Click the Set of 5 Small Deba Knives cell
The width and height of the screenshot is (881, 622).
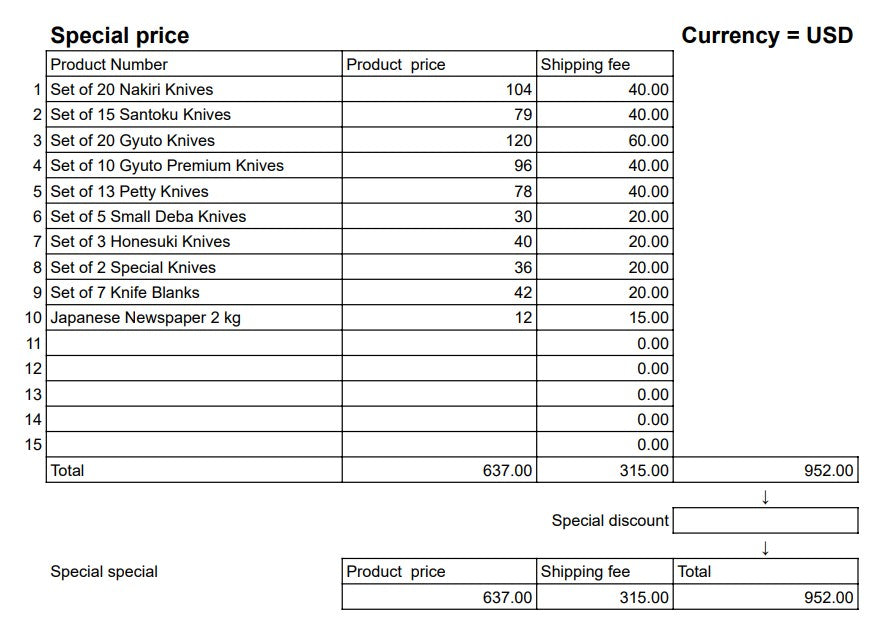pos(194,216)
